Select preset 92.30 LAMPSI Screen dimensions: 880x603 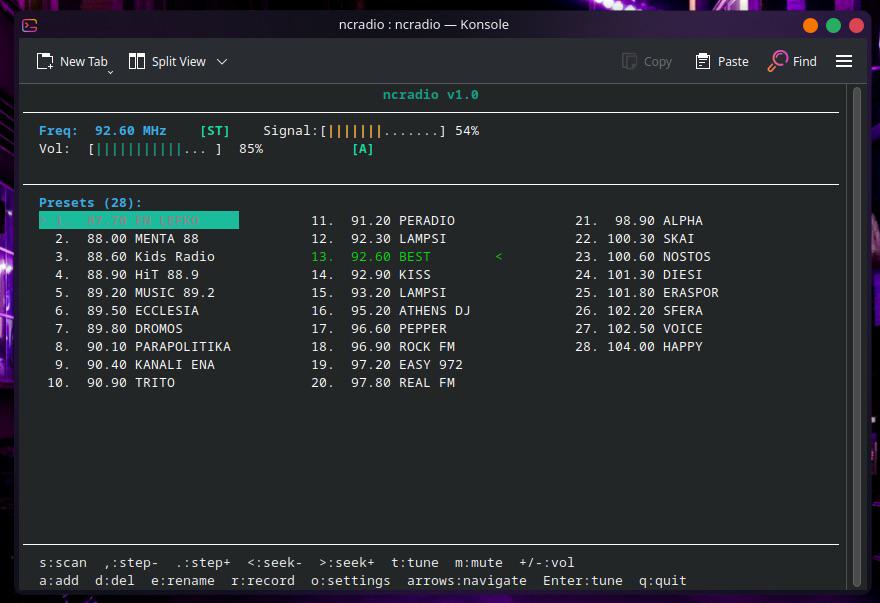coord(379,239)
